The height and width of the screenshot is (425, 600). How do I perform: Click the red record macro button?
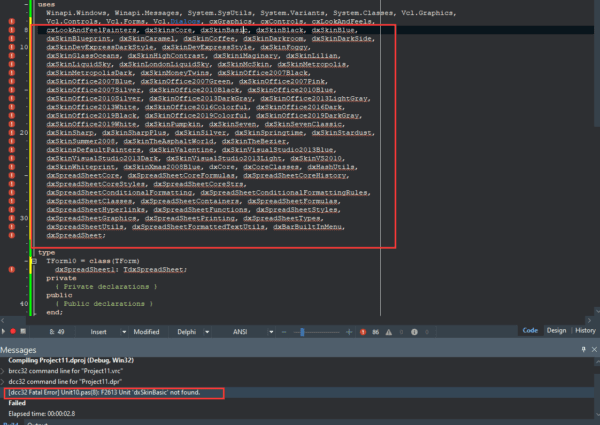[13, 331]
